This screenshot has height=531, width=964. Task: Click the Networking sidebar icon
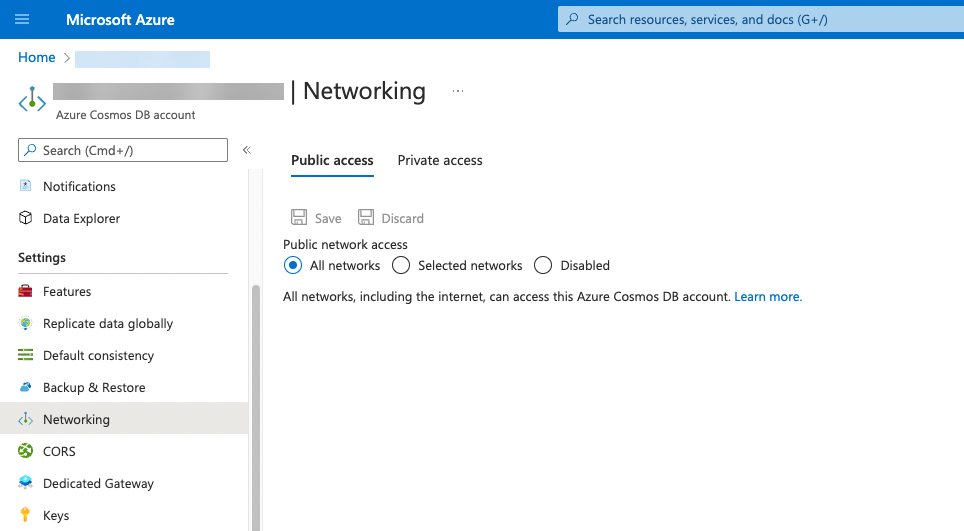tap(25, 419)
